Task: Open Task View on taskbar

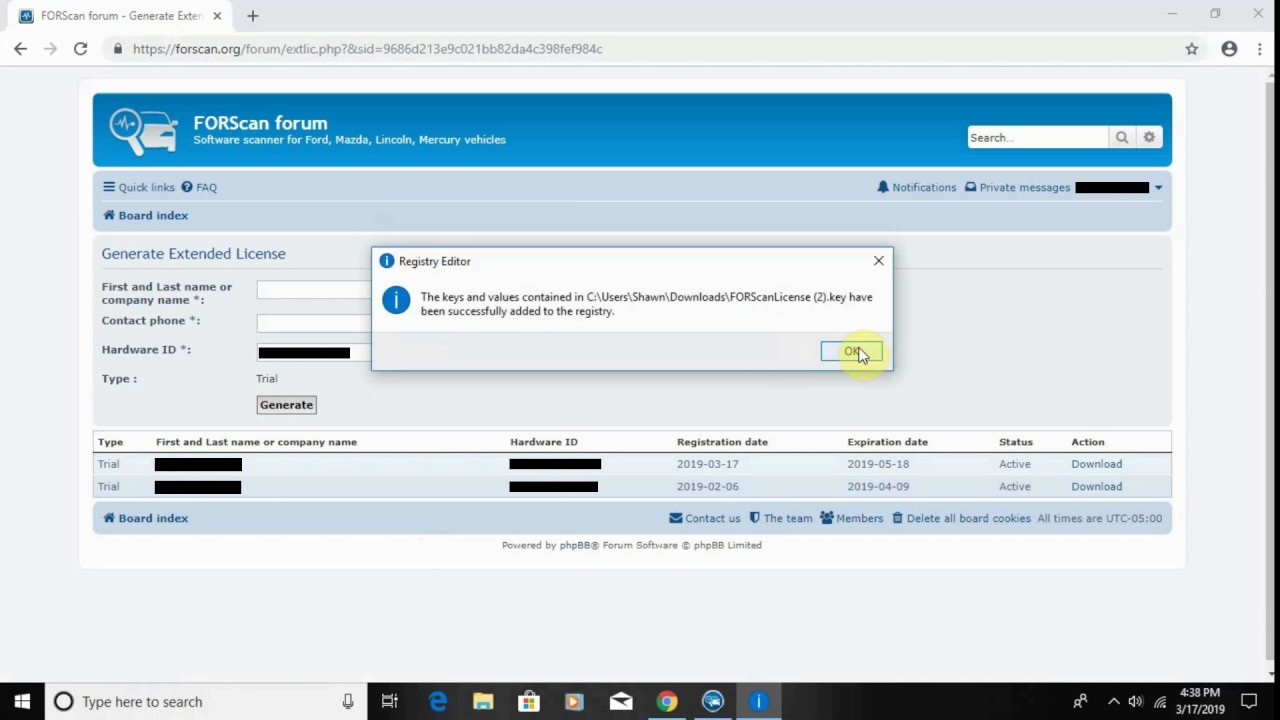Action: (390, 702)
